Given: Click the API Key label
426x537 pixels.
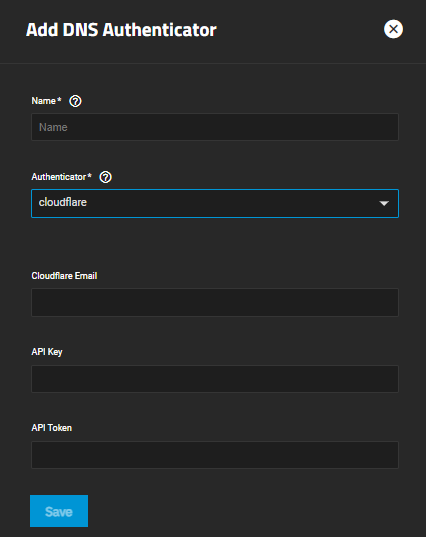Looking at the screenshot, I should click(47, 352).
